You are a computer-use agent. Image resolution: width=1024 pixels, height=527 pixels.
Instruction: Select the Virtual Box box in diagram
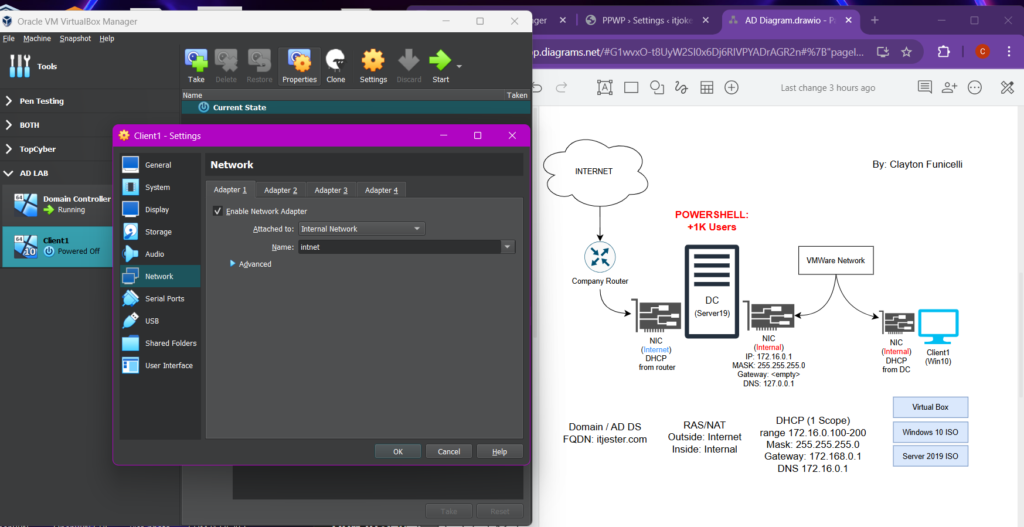(930, 407)
